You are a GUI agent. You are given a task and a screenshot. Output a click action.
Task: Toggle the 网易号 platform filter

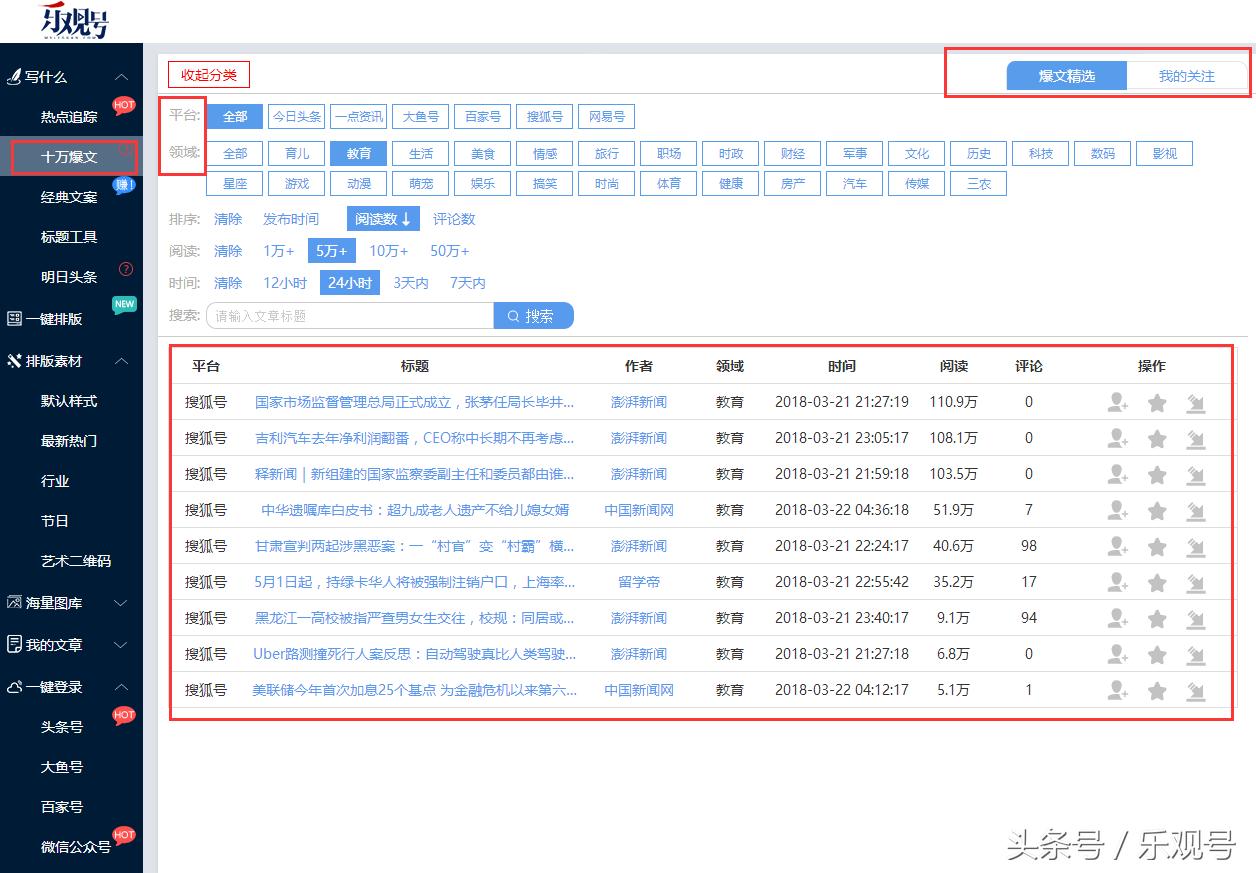607,117
